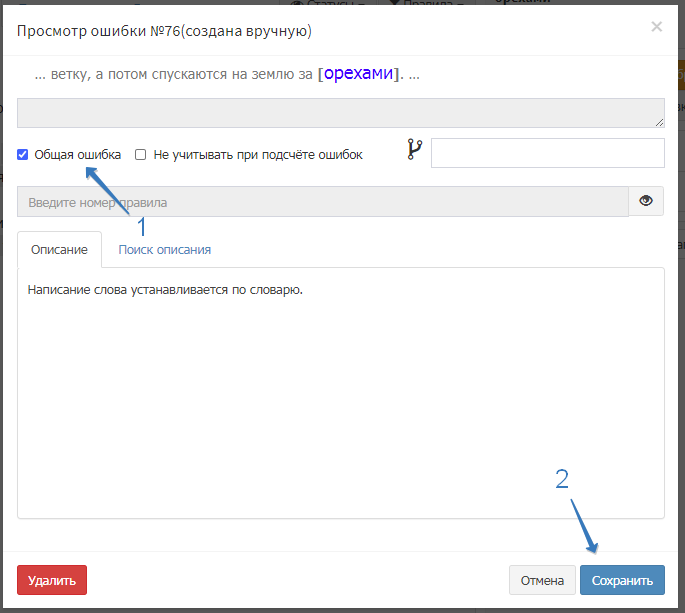Click the eye icon to show rule

(646, 201)
